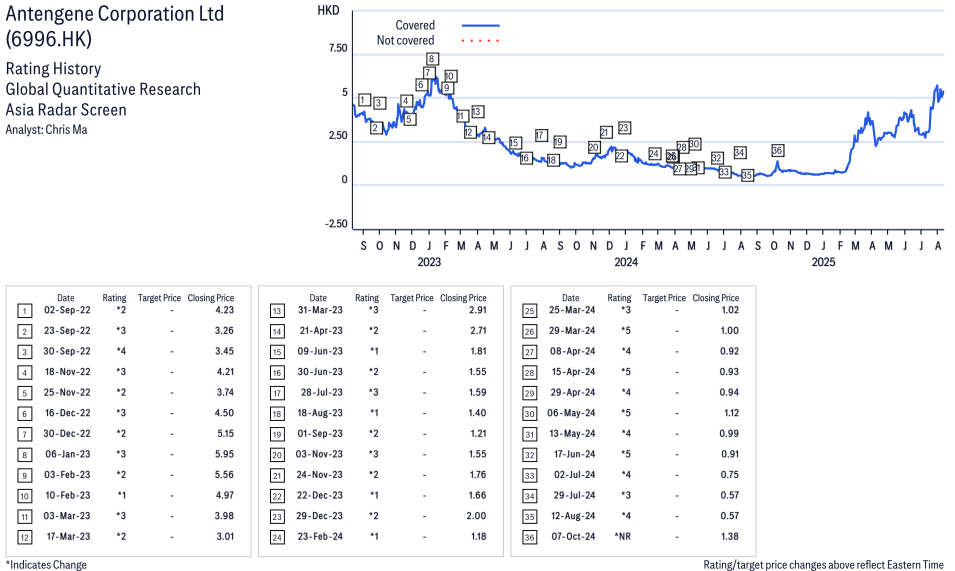Viewport: 955px width, 571px height.
Task: Click the Antengene Corporation Ltd title
Action: pos(115,13)
